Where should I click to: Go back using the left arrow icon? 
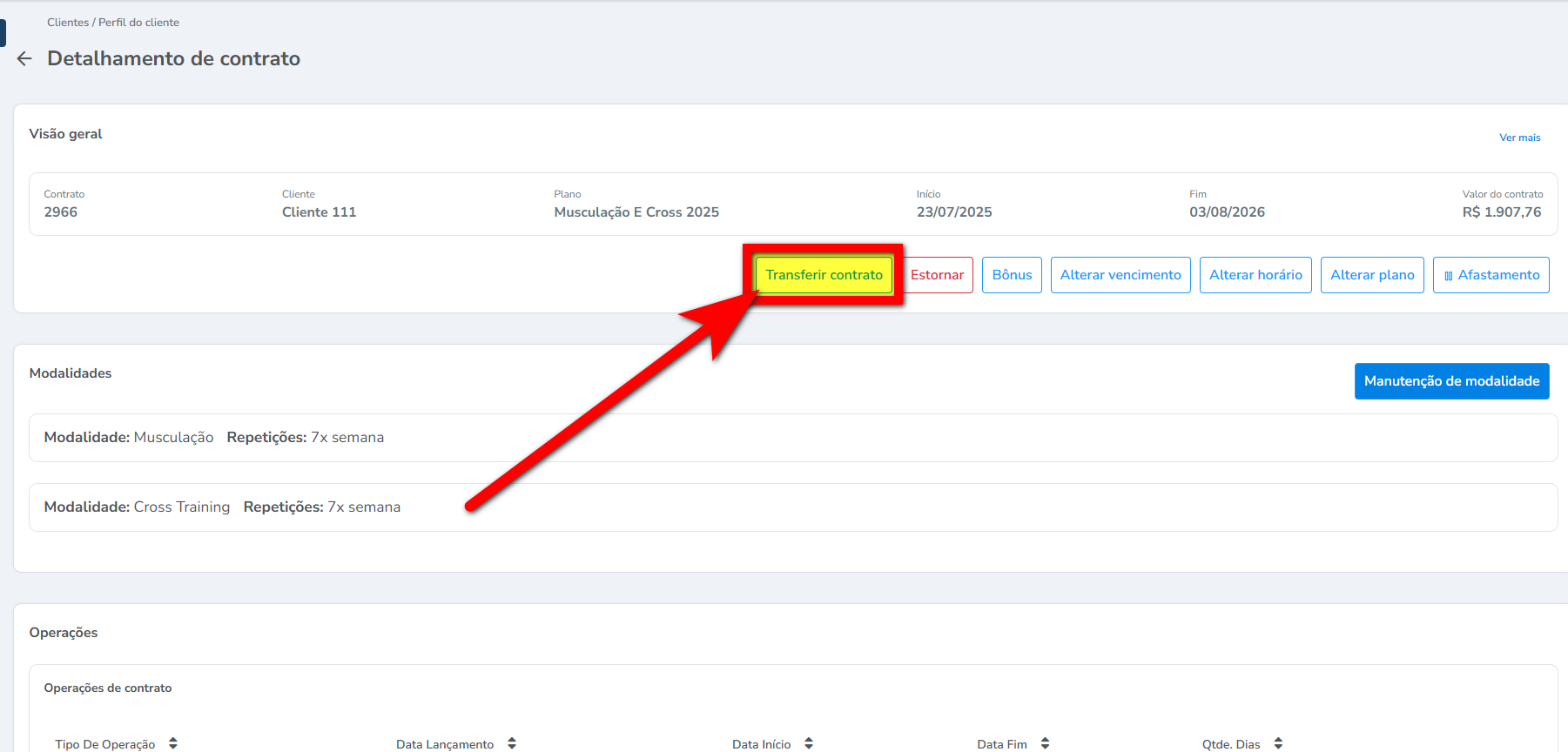(24, 58)
